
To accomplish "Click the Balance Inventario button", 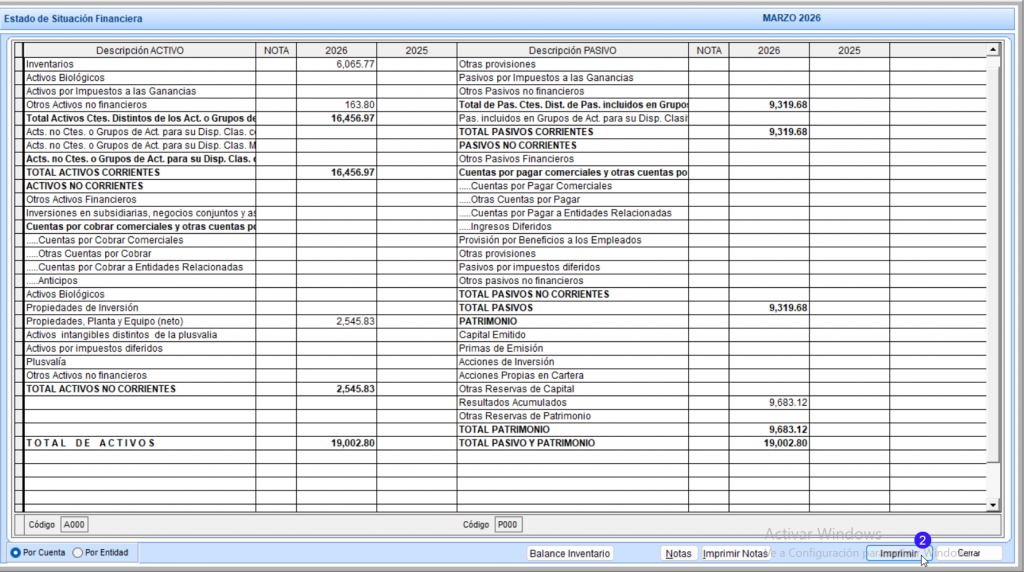I will (x=569, y=553).
